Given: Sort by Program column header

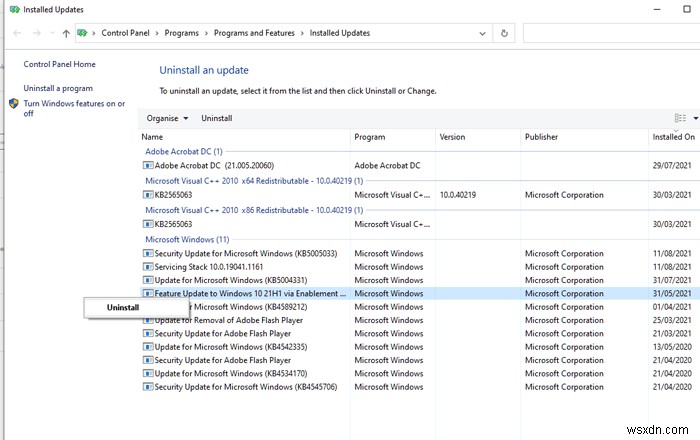Looking at the screenshot, I should pyautogui.click(x=369, y=137).
